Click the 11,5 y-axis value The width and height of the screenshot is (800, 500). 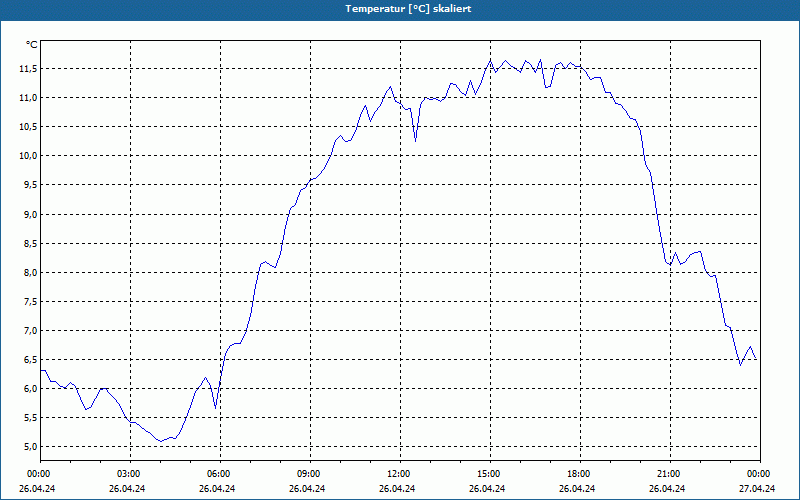pyautogui.click(x=28, y=68)
